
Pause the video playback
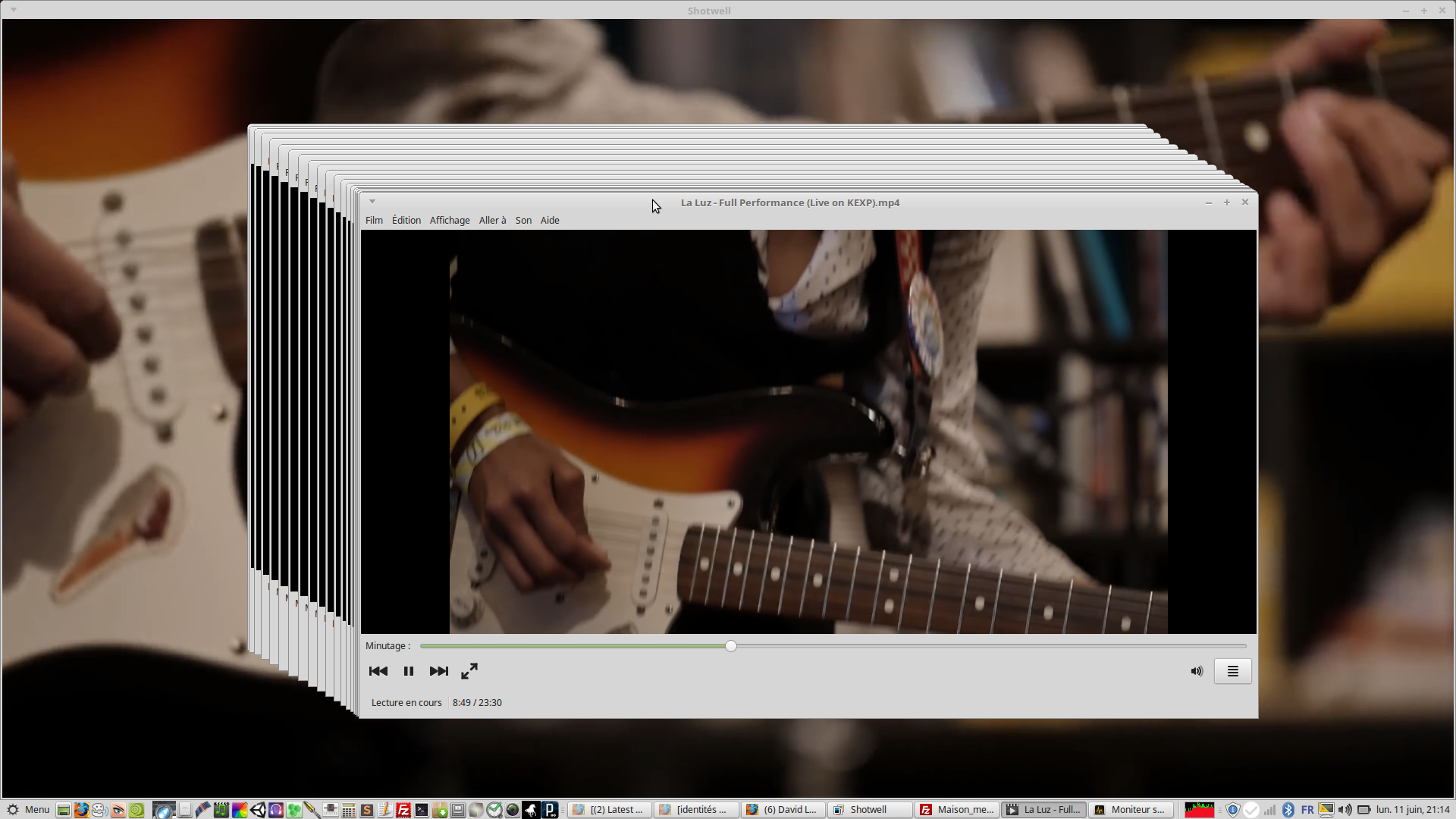point(408,671)
